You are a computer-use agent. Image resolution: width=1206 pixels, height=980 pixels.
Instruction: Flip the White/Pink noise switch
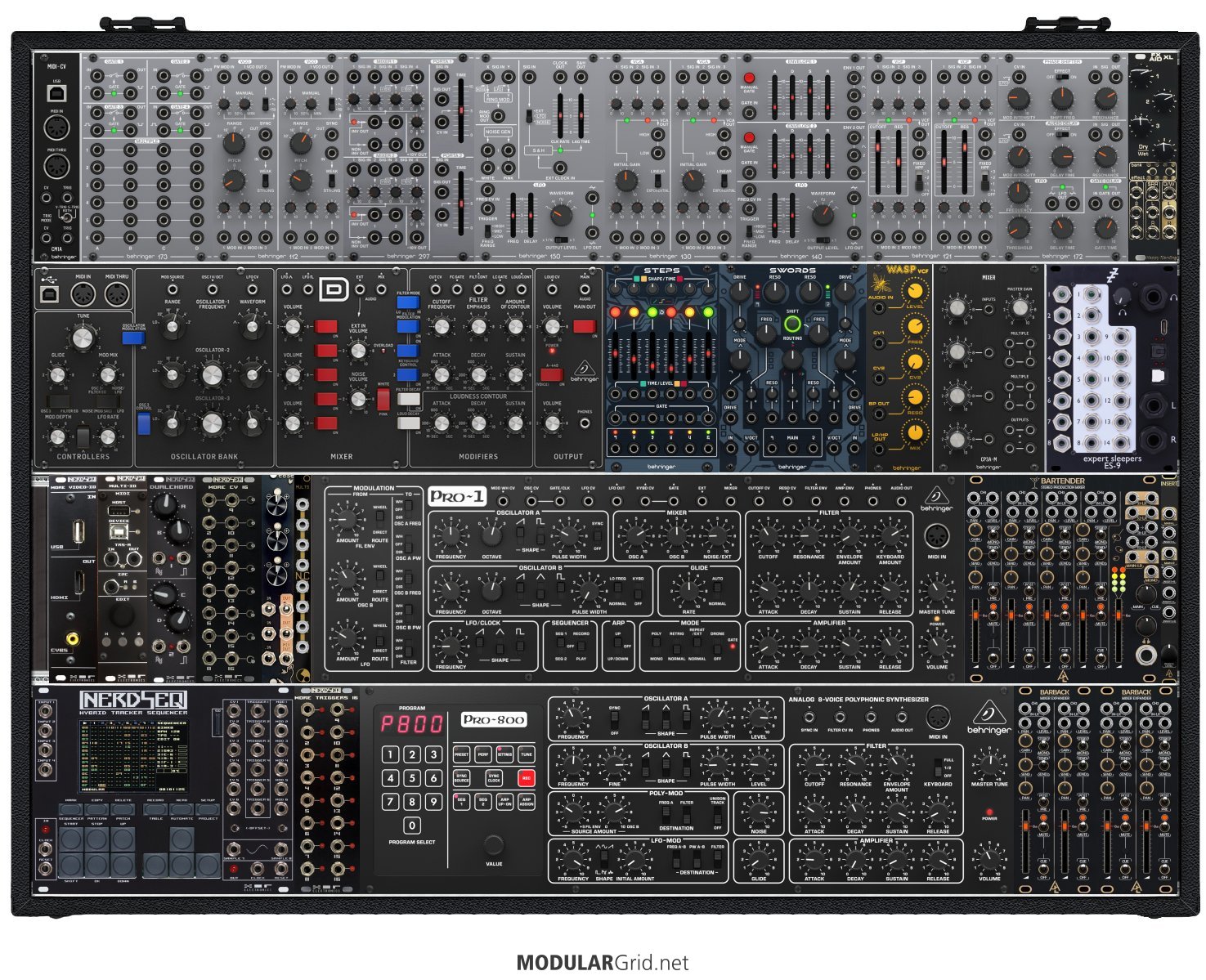[x=383, y=399]
